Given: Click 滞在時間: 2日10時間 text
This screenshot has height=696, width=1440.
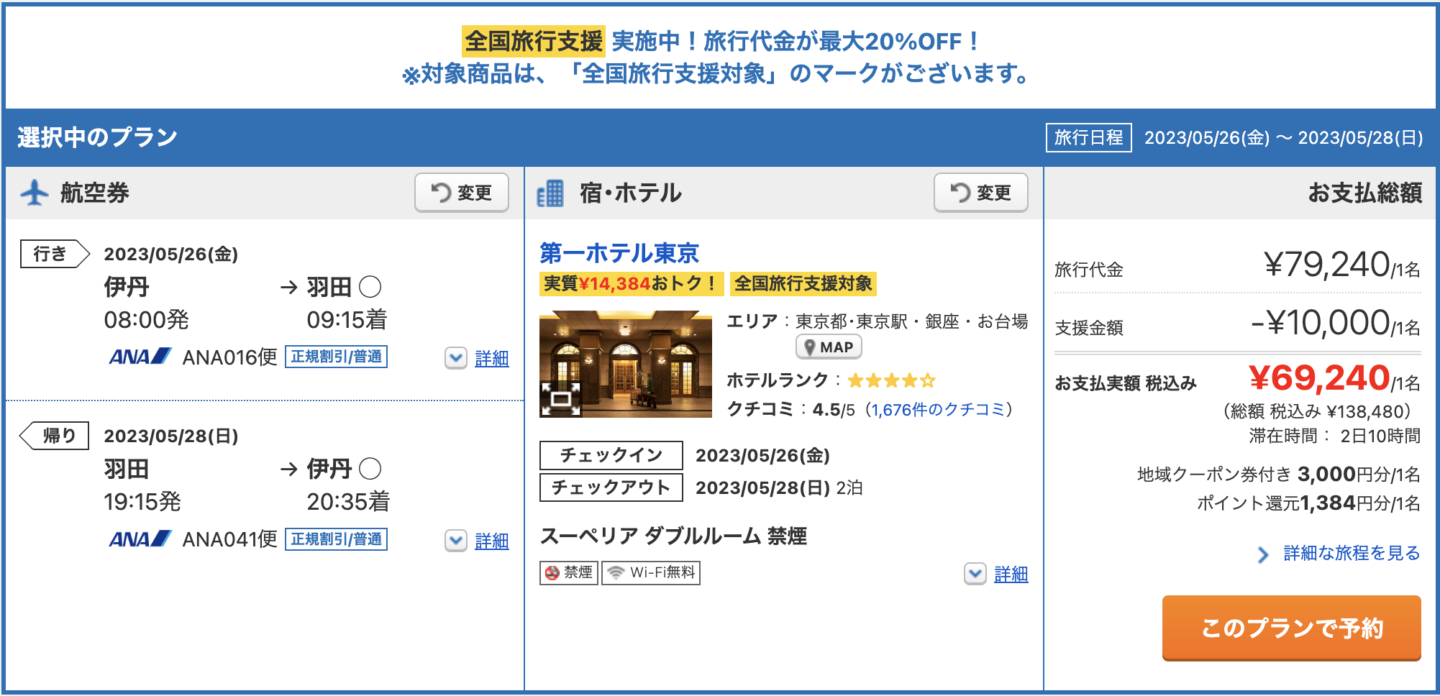Looking at the screenshot, I should click(x=1334, y=437).
